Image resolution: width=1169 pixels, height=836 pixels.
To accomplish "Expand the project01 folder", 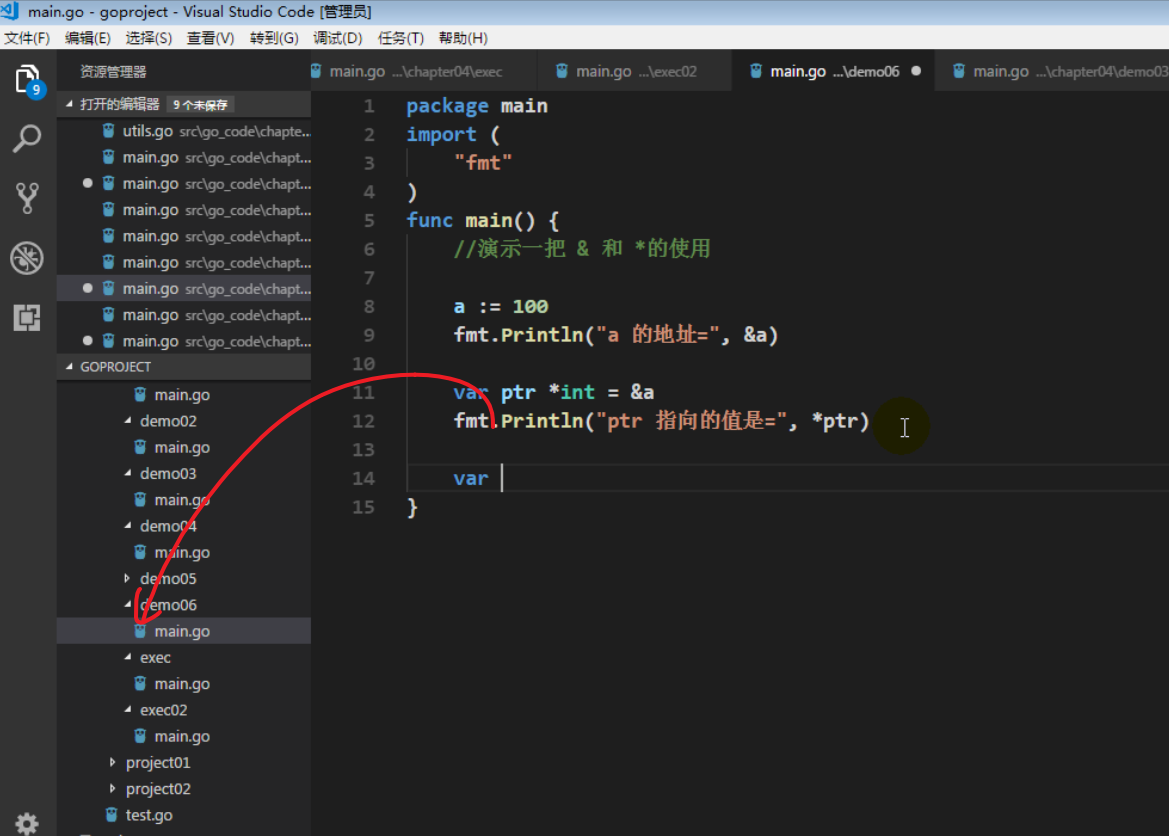I will (x=113, y=763).
